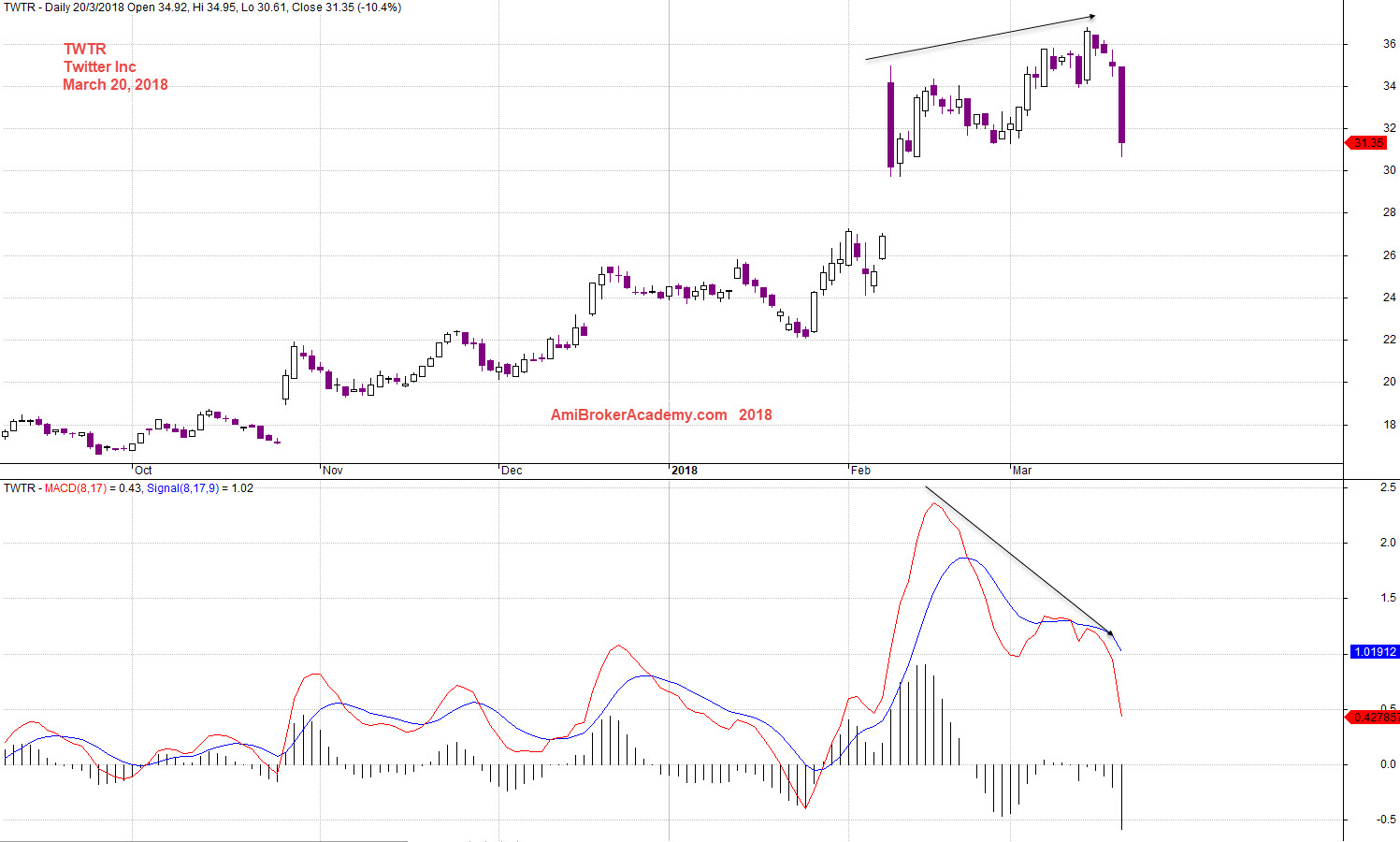Select the red 'Twitter Inc' label
Image resolution: width=1400 pixels, height=842 pixels.
[100, 66]
